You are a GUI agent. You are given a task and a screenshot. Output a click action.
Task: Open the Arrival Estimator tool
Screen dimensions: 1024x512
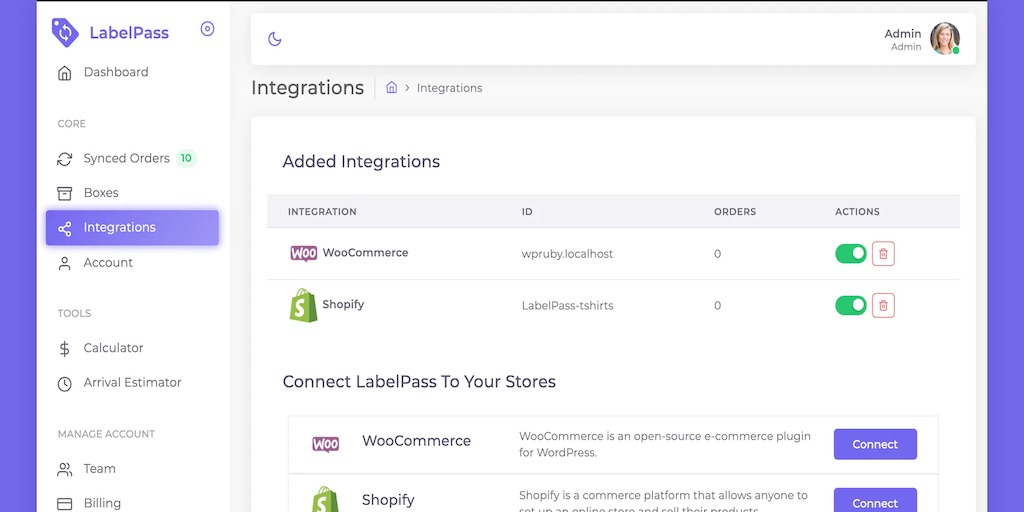click(132, 383)
